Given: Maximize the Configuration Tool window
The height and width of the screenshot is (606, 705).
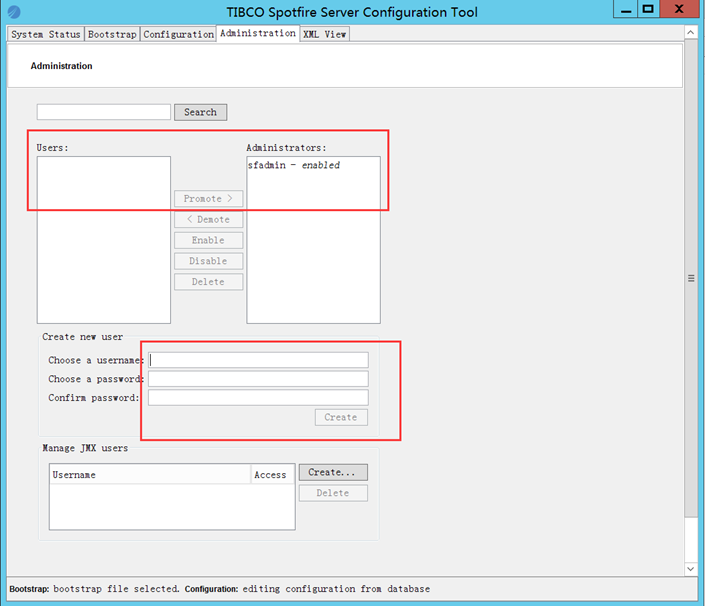Looking at the screenshot, I should point(648,9).
